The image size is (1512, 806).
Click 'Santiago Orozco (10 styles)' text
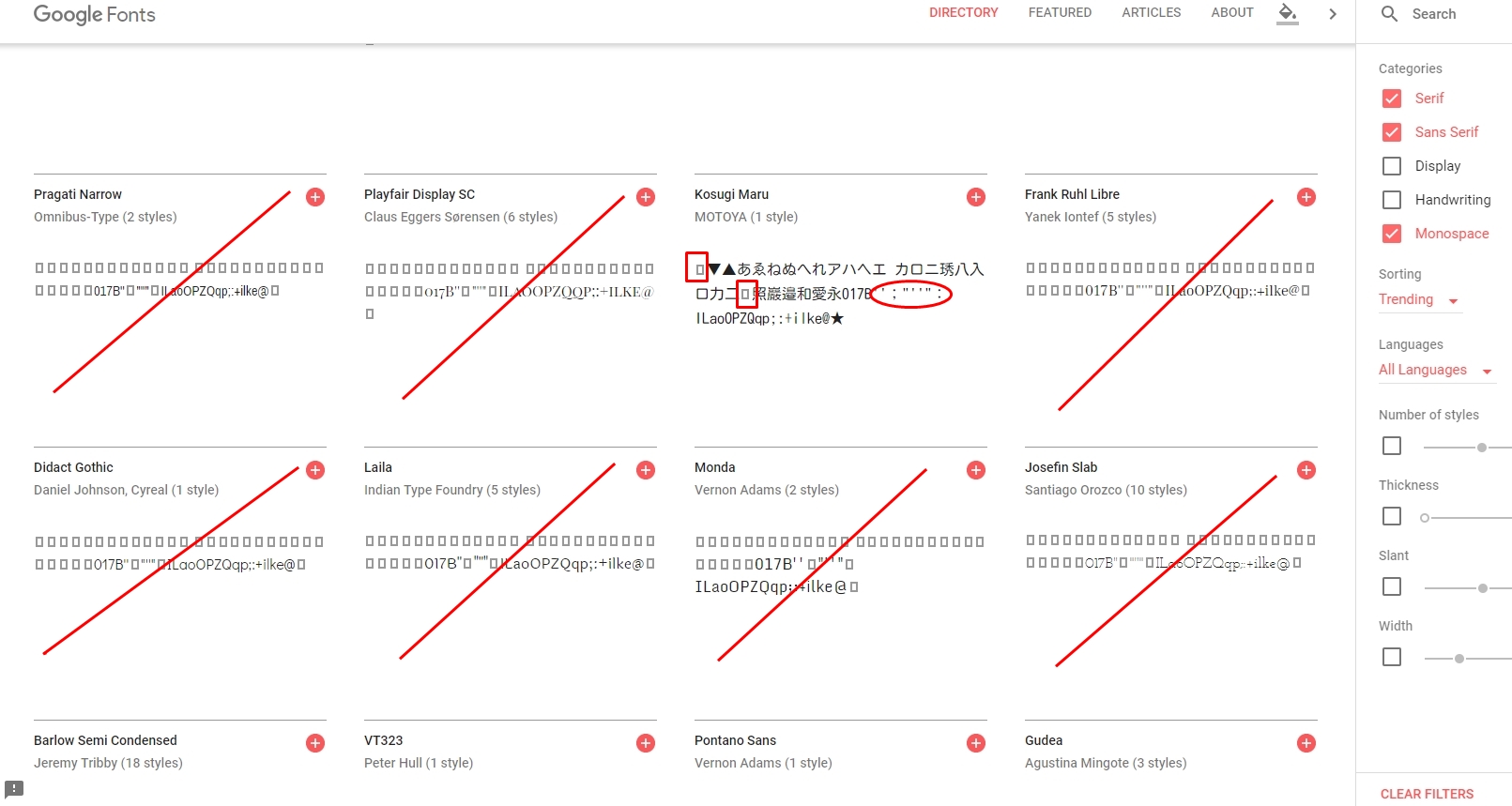(x=1106, y=490)
